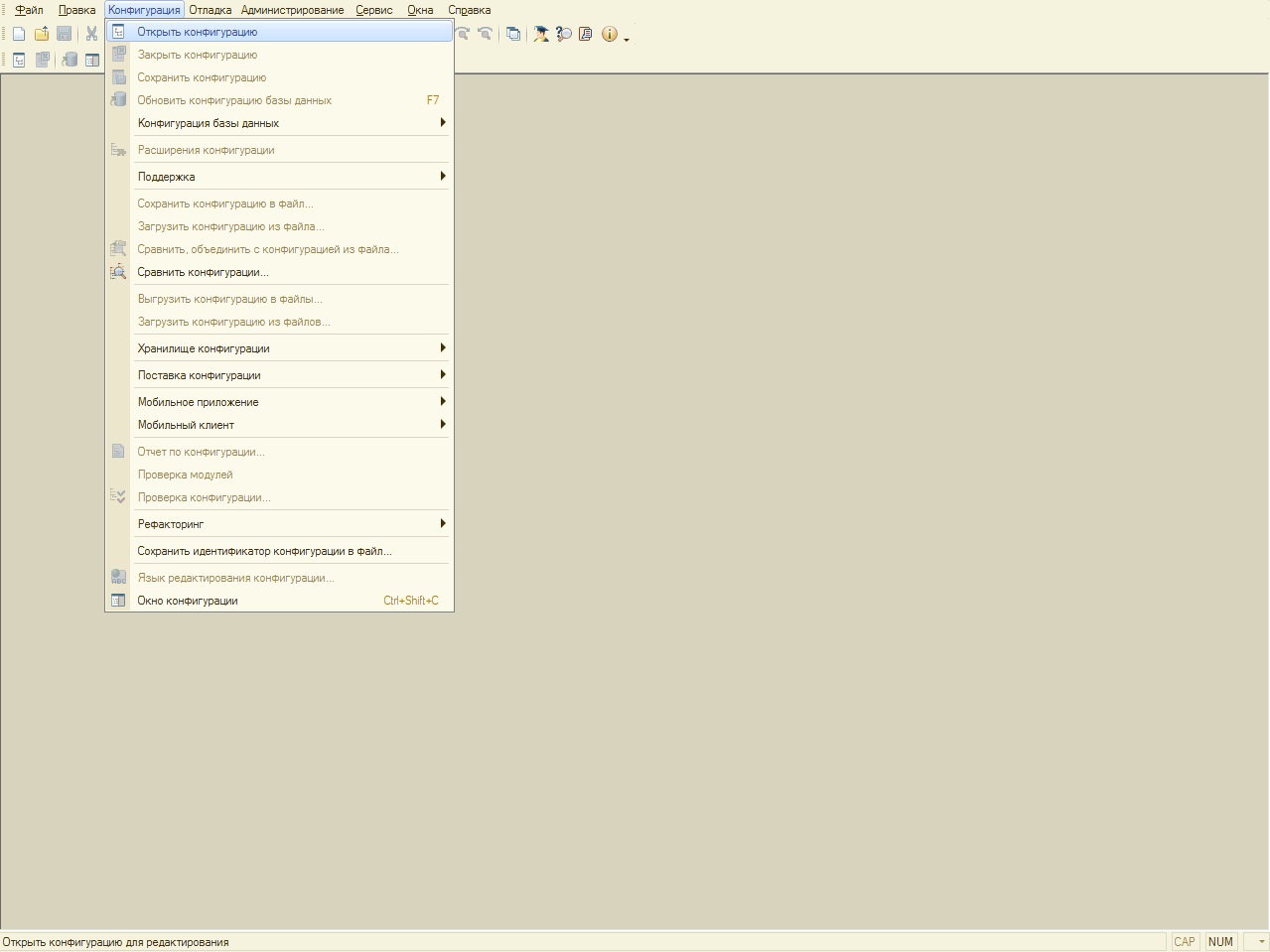Open the Справка menu
Viewport: 1270px width, 952px height.
click(x=469, y=10)
